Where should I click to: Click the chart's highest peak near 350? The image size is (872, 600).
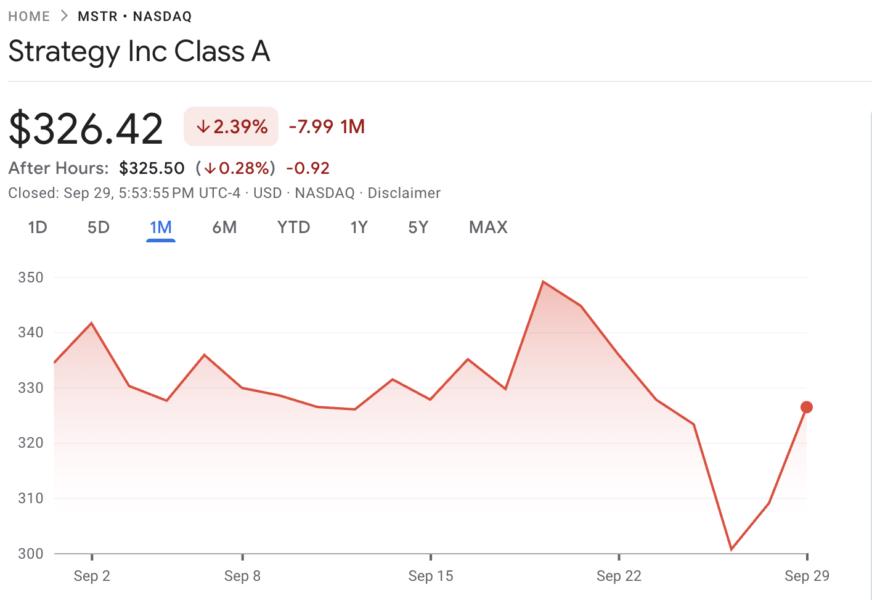pyautogui.click(x=542, y=282)
